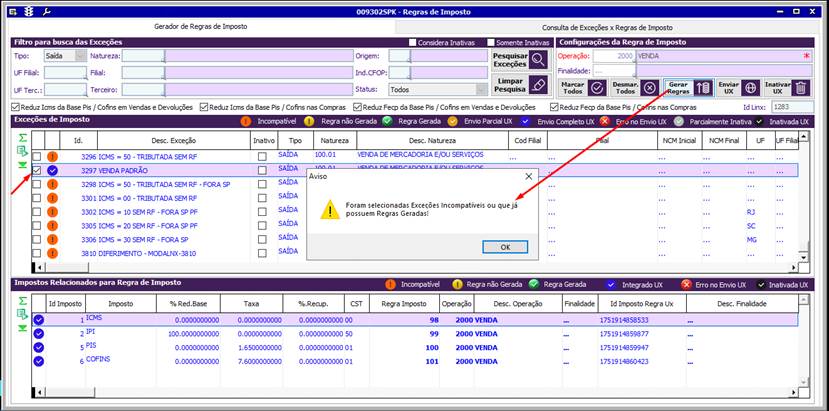Click orange status icon of row 3810
The width and height of the screenshot is (829, 411).
tap(52, 253)
